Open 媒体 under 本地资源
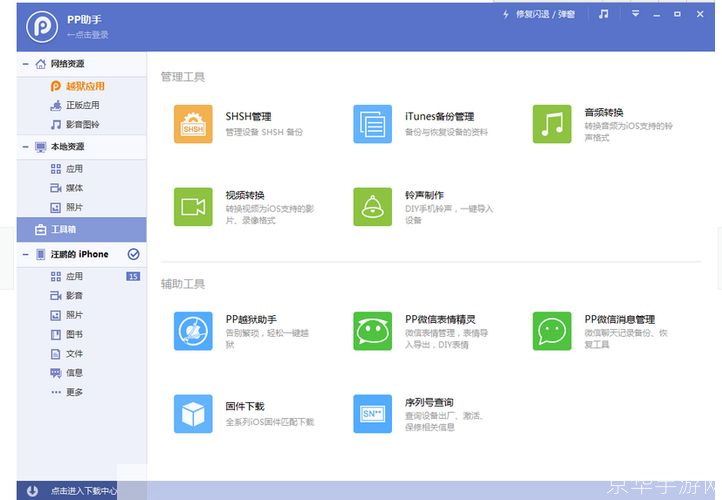722x500 pixels. pyautogui.click(x=82, y=188)
